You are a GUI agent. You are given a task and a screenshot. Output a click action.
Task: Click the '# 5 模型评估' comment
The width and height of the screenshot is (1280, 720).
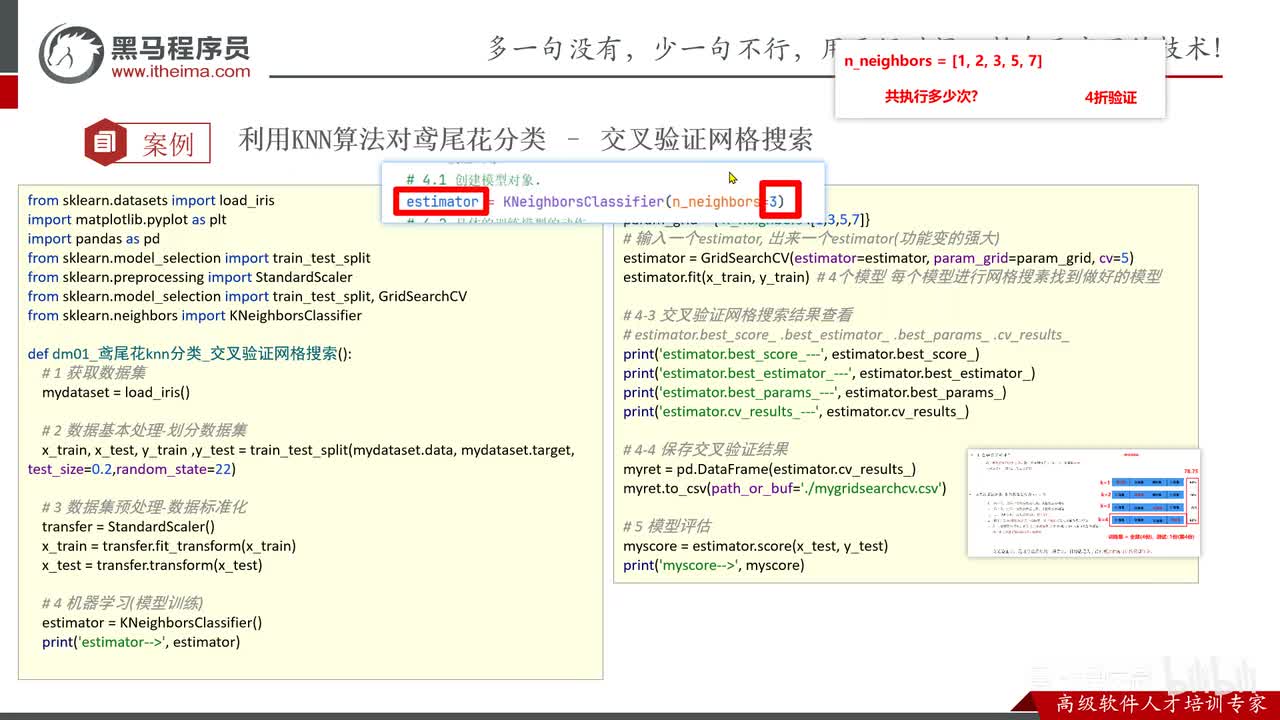(x=667, y=526)
